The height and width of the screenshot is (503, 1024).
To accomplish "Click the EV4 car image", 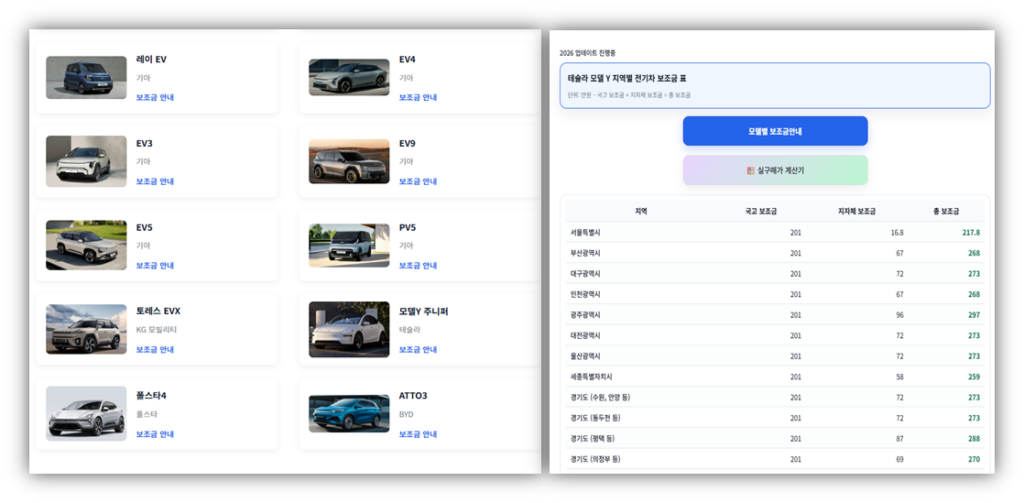I will (349, 77).
